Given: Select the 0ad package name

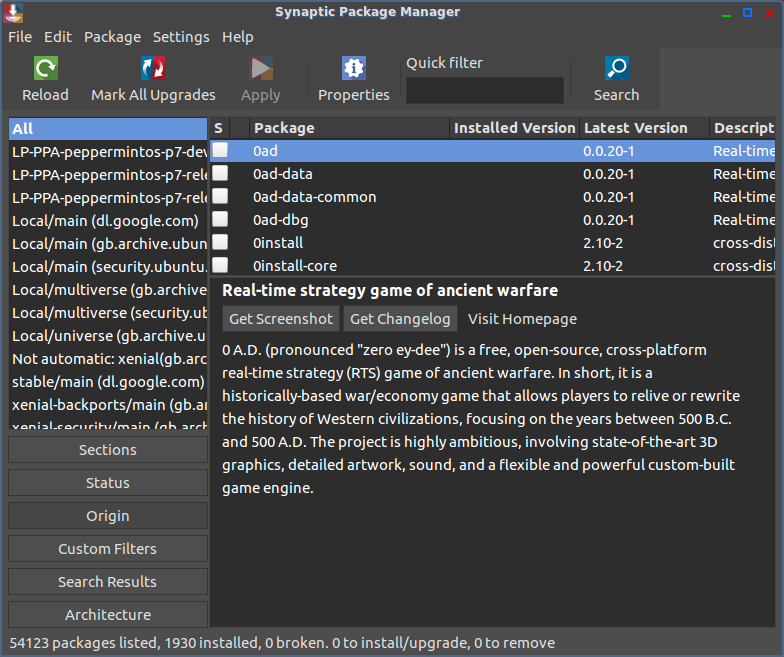Looking at the screenshot, I should click(265, 151).
